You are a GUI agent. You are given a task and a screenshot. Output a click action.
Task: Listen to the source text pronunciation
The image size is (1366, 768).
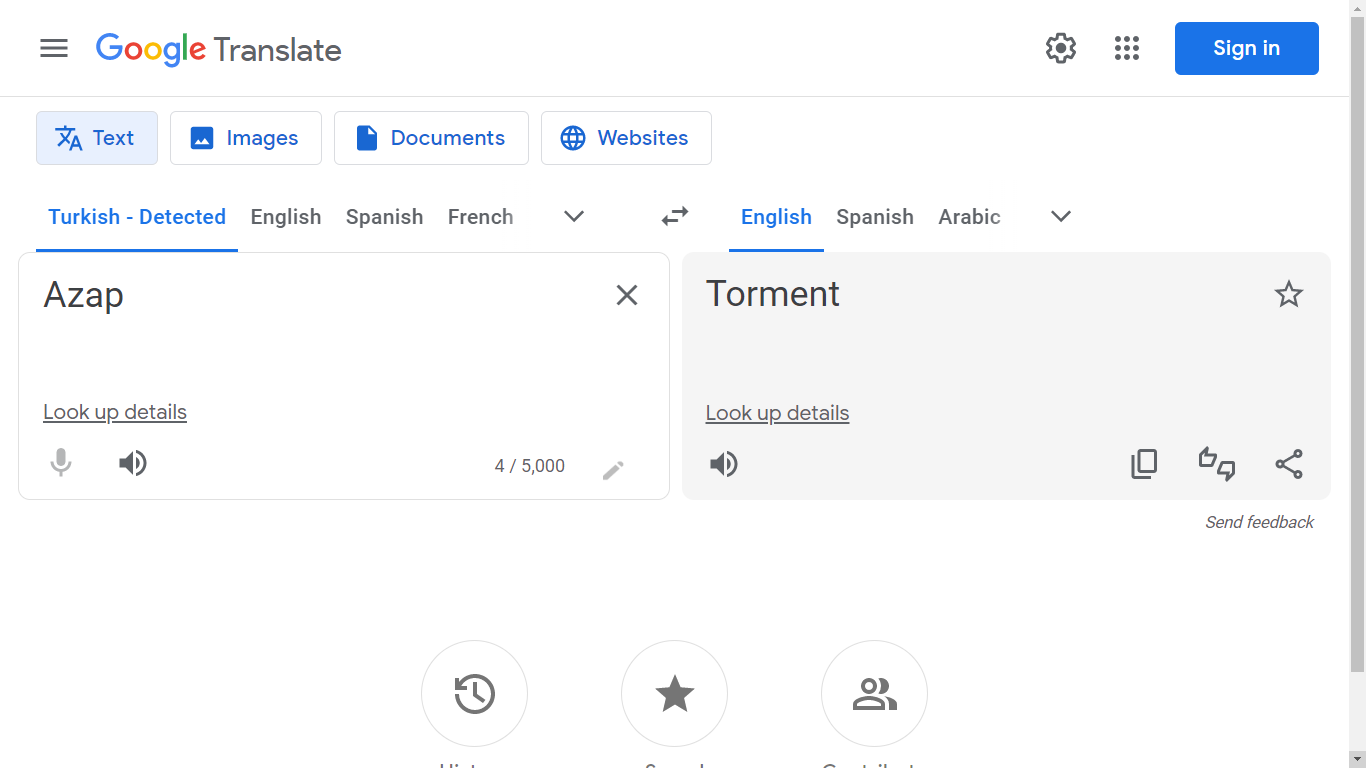coord(133,463)
